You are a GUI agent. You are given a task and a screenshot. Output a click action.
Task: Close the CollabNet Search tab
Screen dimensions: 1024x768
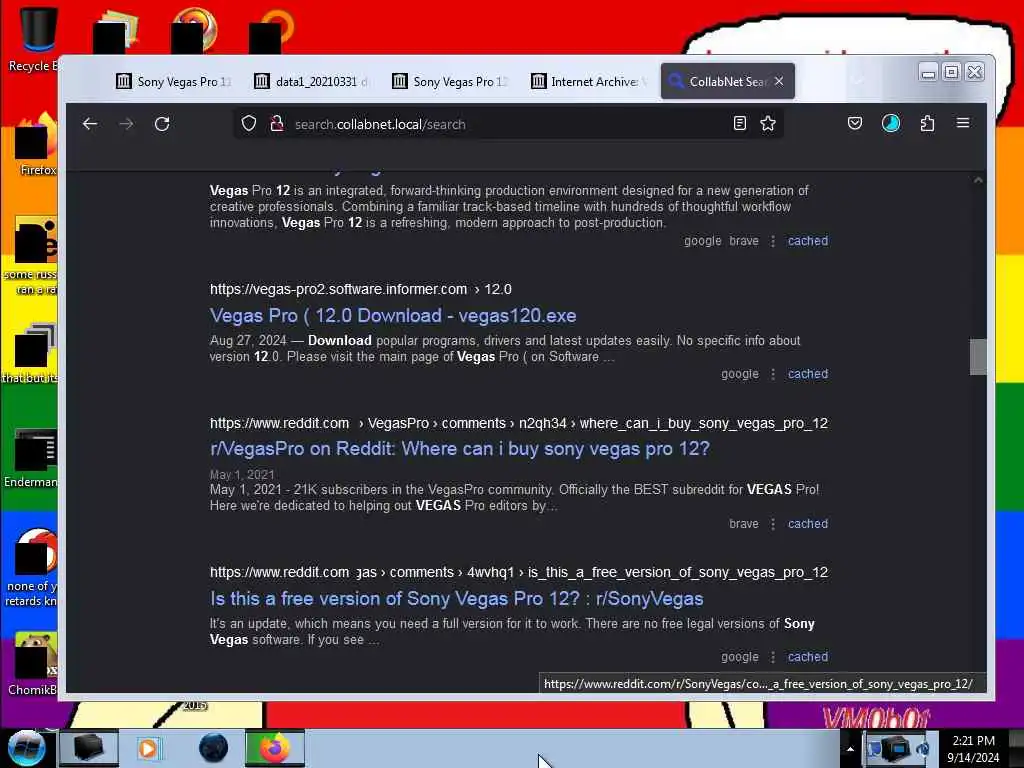coord(779,82)
